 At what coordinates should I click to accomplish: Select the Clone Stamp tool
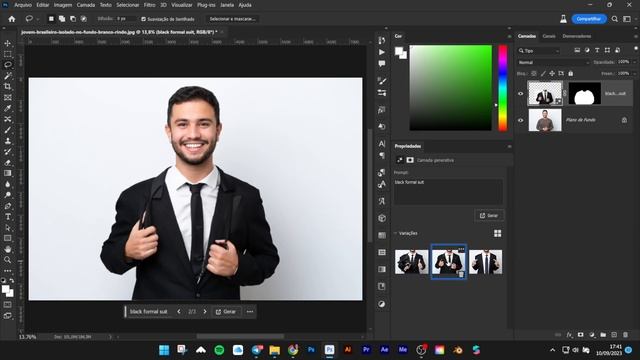[8, 141]
